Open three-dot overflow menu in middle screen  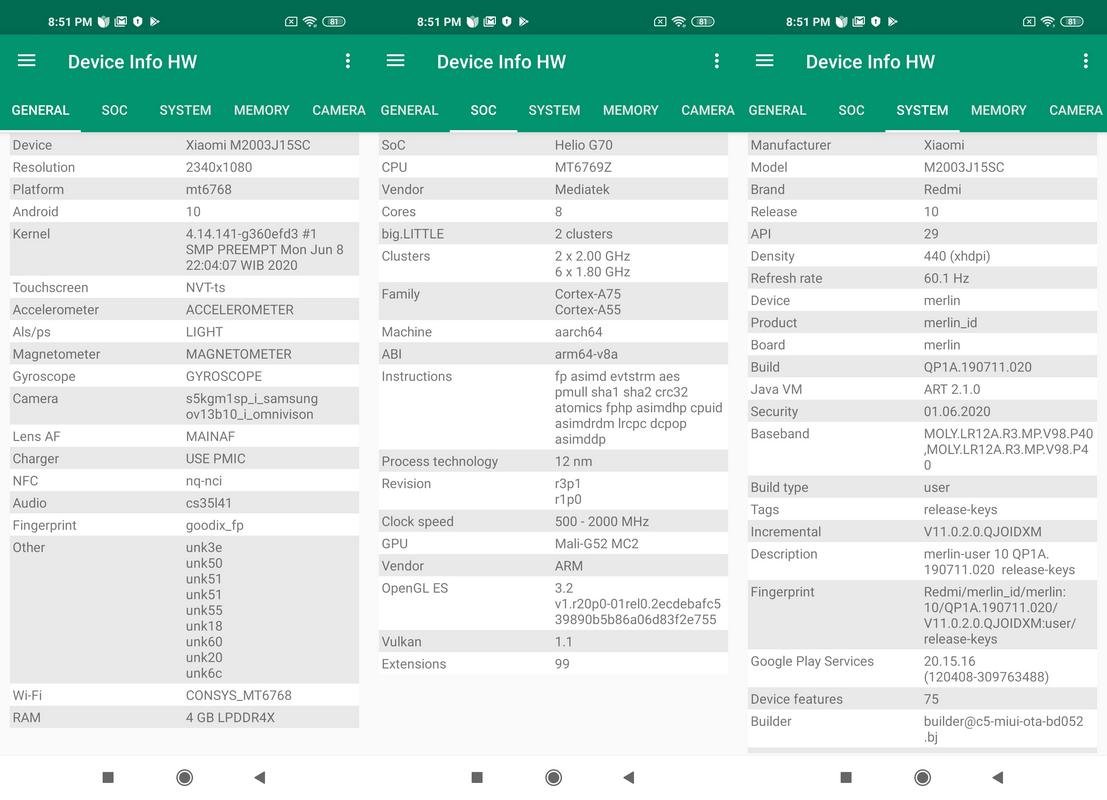(x=717, y=61)
